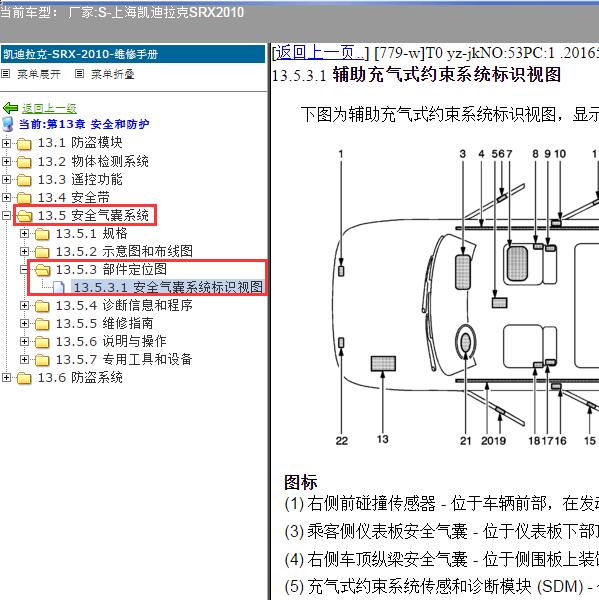
Task: Expand the 13.5.2 示意图和布线图 node
Action: tap(24, 251)
